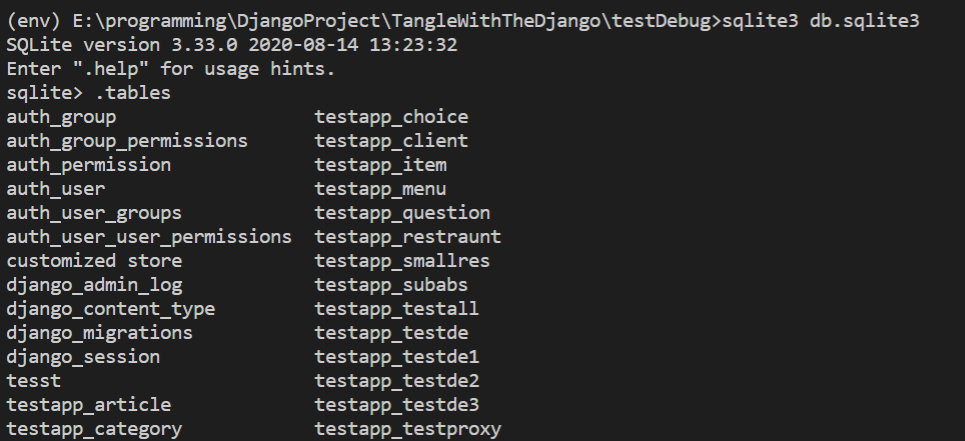Select the django_session table name

[83, 357]
